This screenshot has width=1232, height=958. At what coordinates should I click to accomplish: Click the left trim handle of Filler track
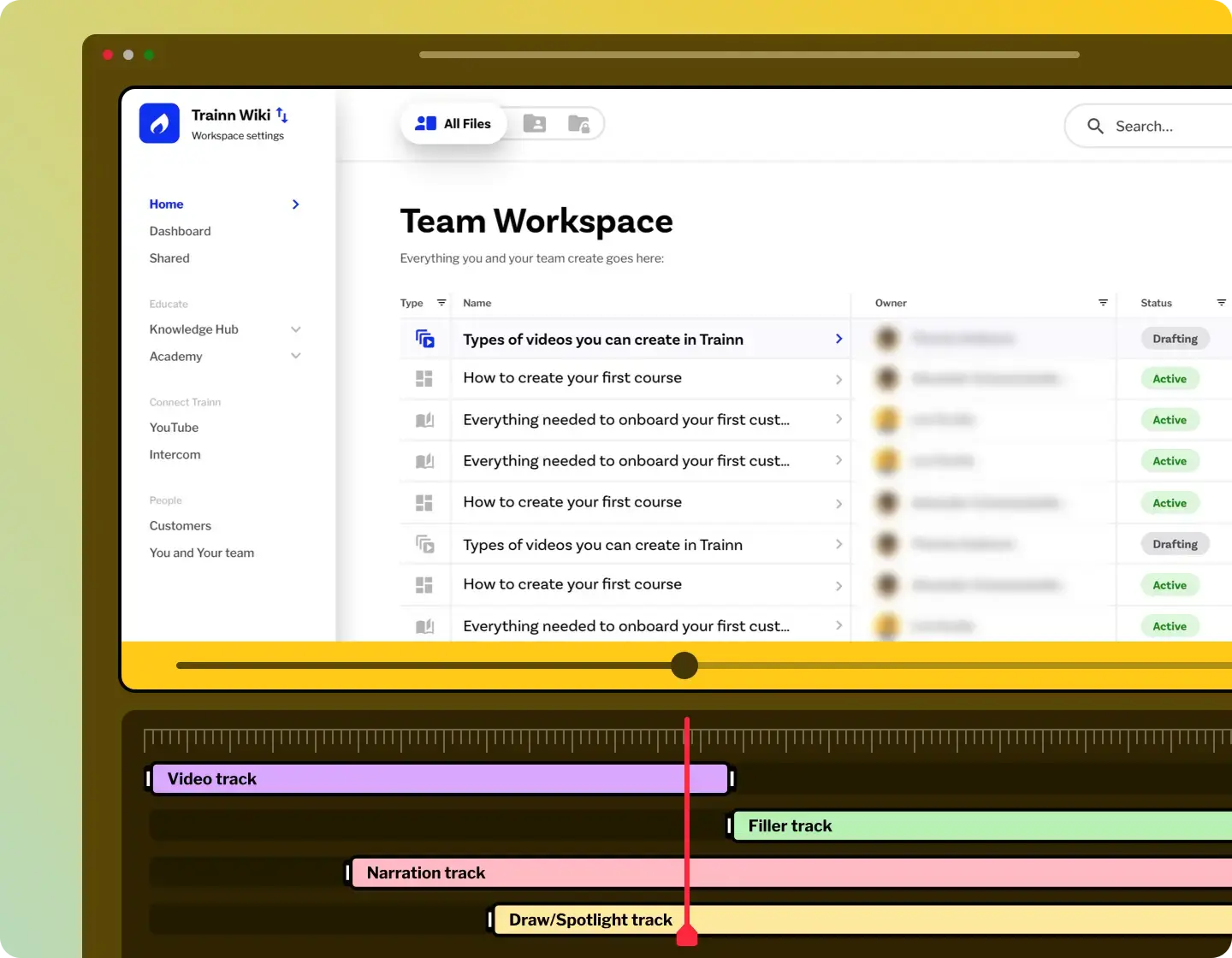[729, 825]
